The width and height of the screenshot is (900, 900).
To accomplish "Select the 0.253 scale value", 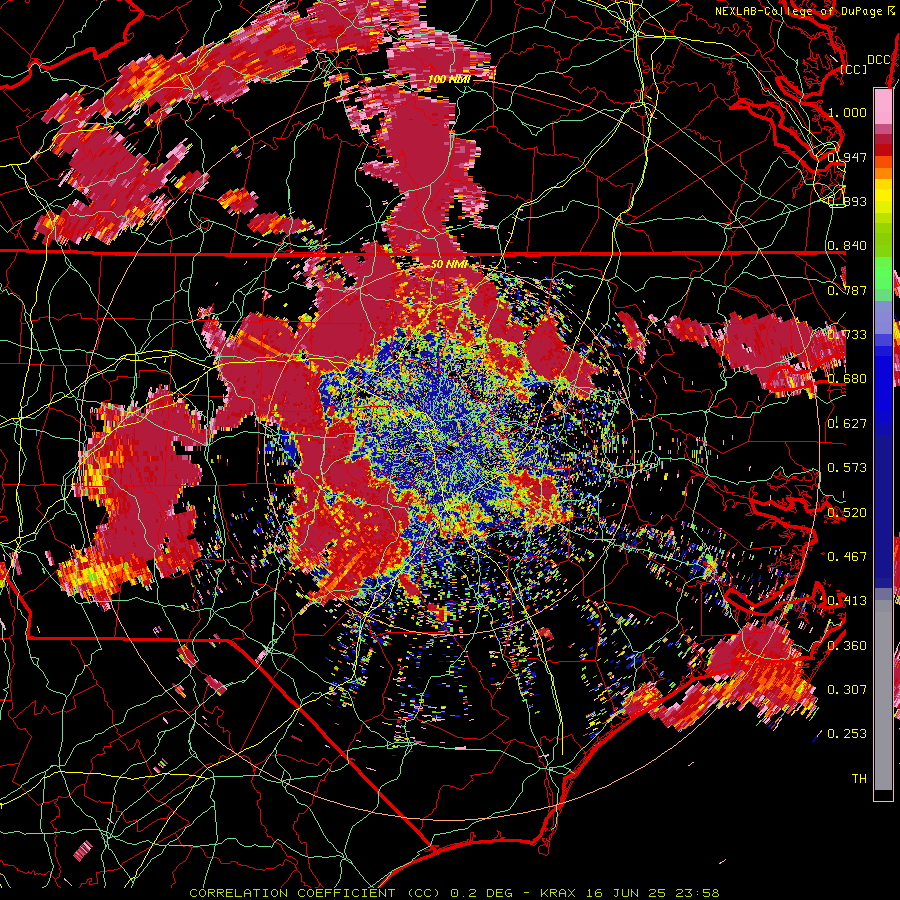I will [847, 734].
